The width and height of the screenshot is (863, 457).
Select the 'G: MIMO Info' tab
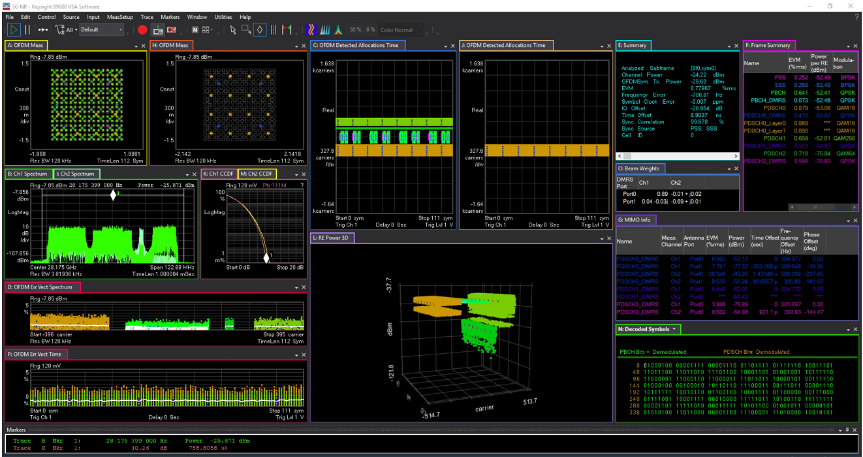(x=636, y=220)
